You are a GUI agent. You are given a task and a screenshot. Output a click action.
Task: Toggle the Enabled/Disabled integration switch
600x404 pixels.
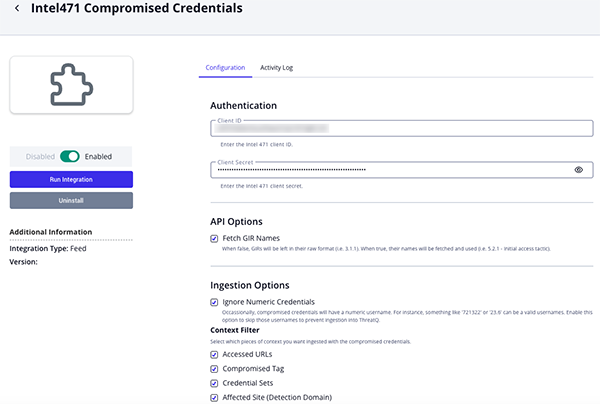click(x=70, y=156)
